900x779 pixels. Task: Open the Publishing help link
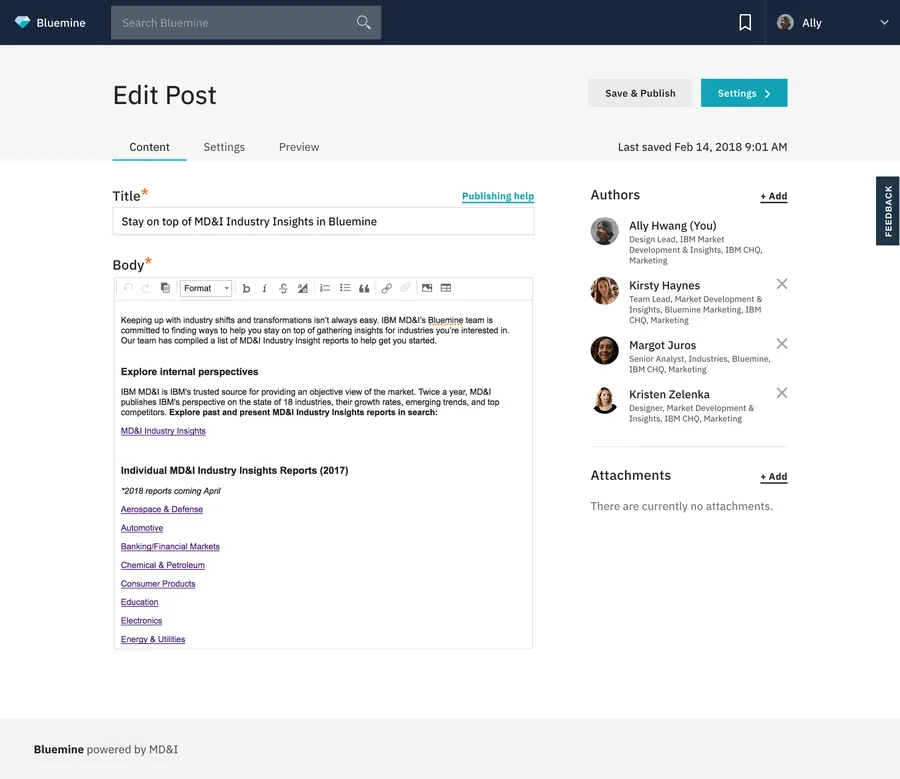click(x=498, y=196)
